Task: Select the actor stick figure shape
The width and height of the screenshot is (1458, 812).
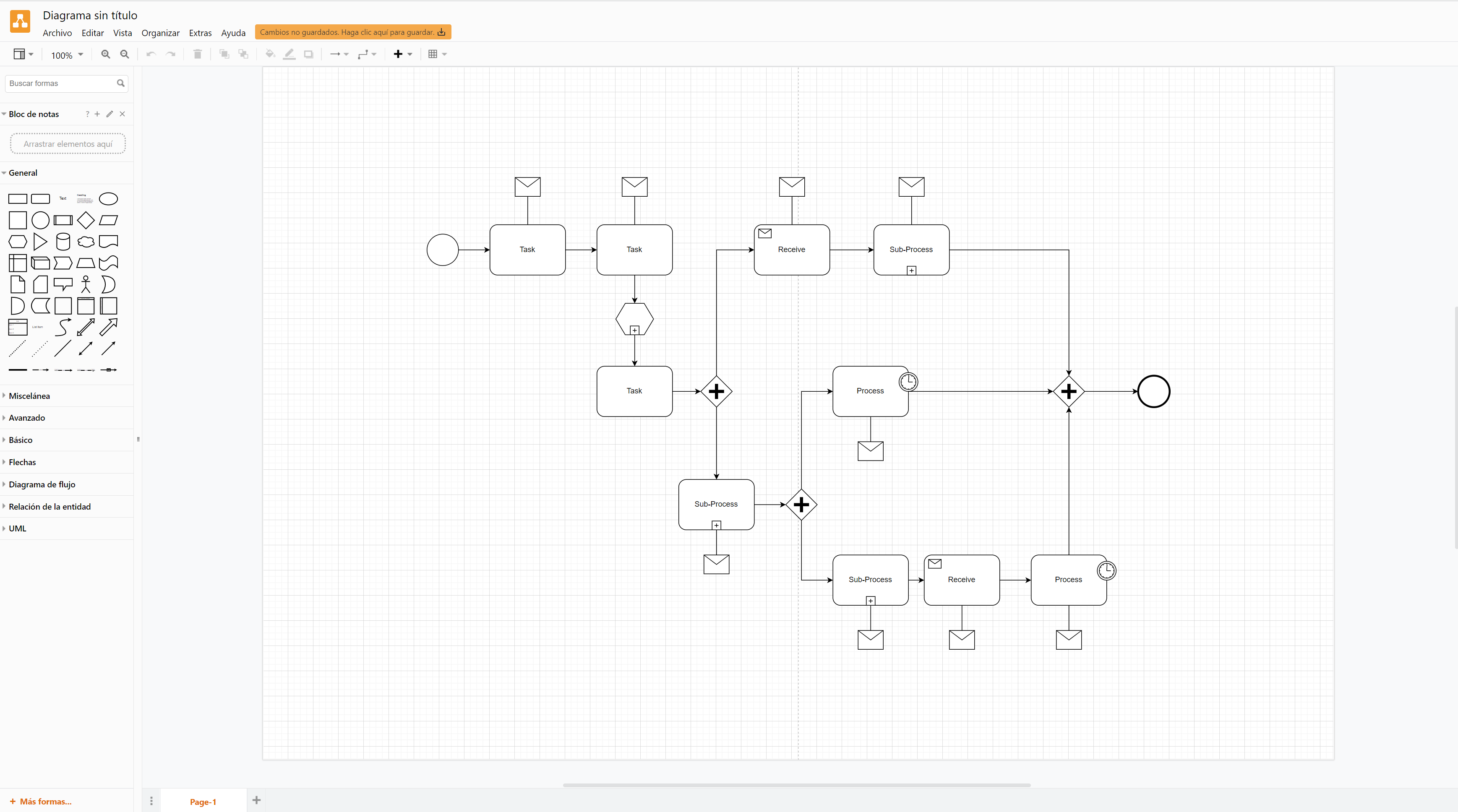Action: click(86, 285)
